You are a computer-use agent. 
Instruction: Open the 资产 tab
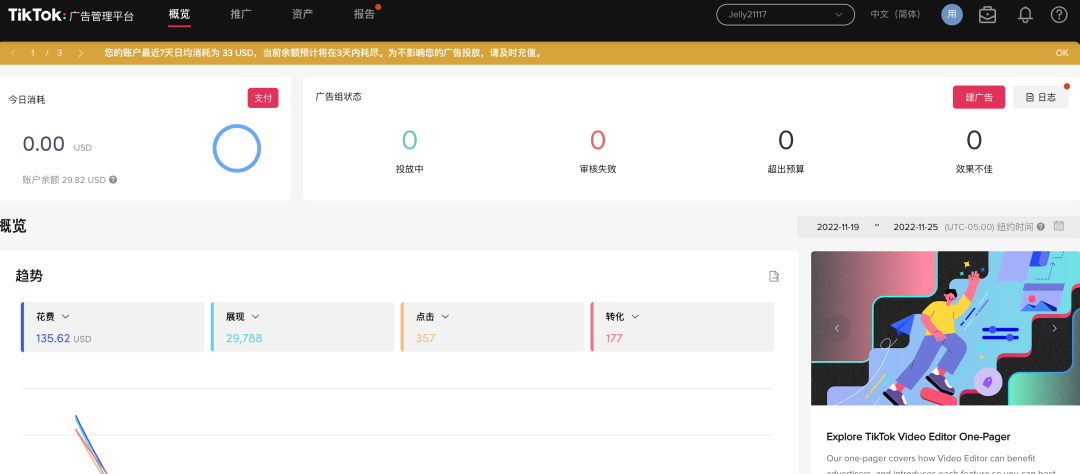point(302,14)
